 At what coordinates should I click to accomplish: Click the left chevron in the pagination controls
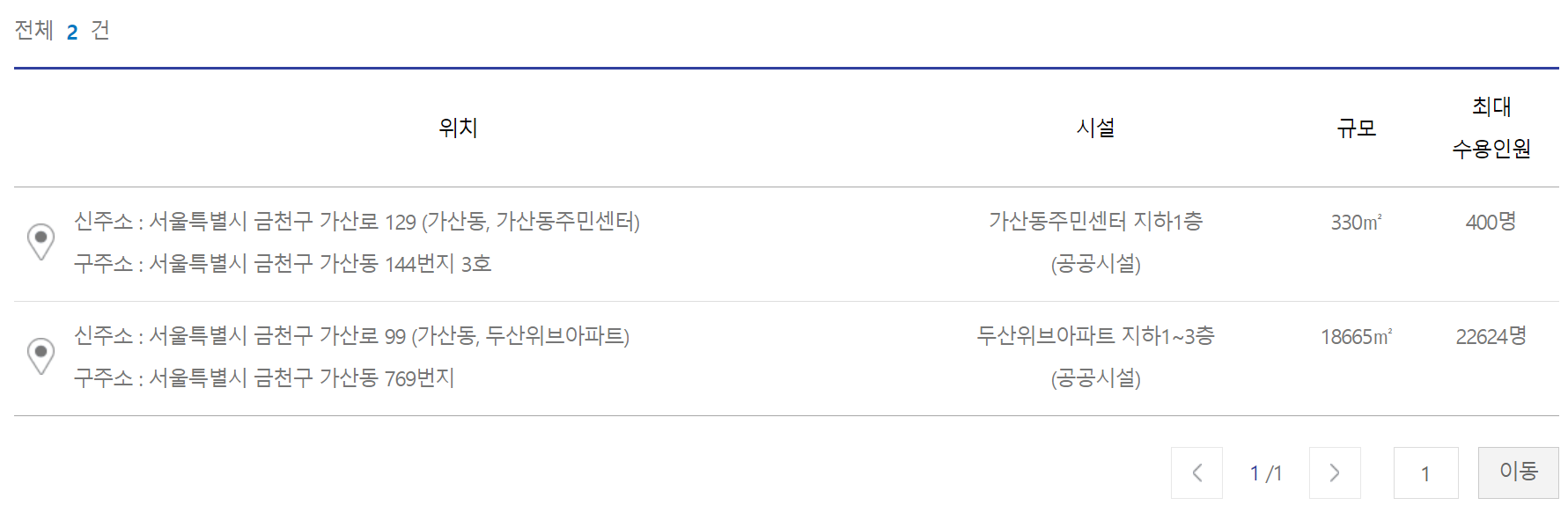click(x=1197, y=472)
